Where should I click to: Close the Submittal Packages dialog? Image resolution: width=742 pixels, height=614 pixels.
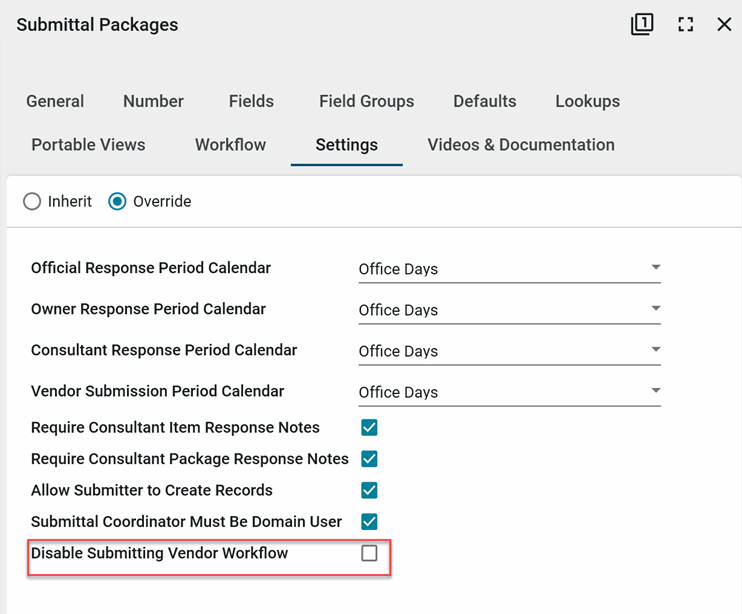[x=724, y=25]
